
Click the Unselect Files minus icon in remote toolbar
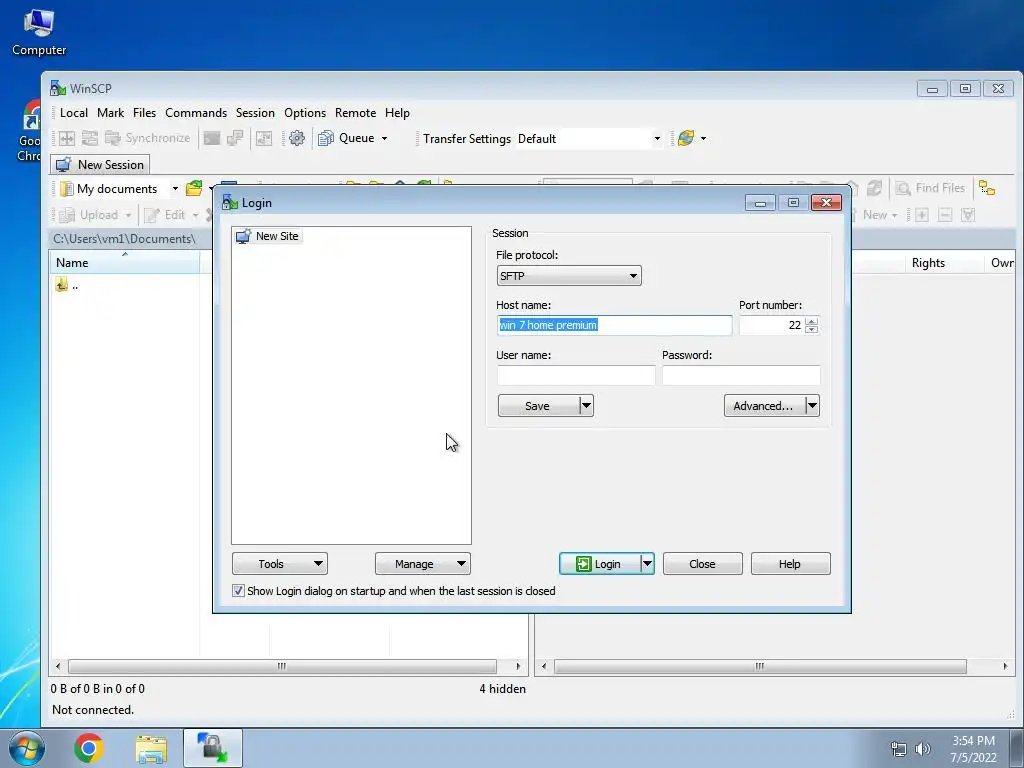945,215
